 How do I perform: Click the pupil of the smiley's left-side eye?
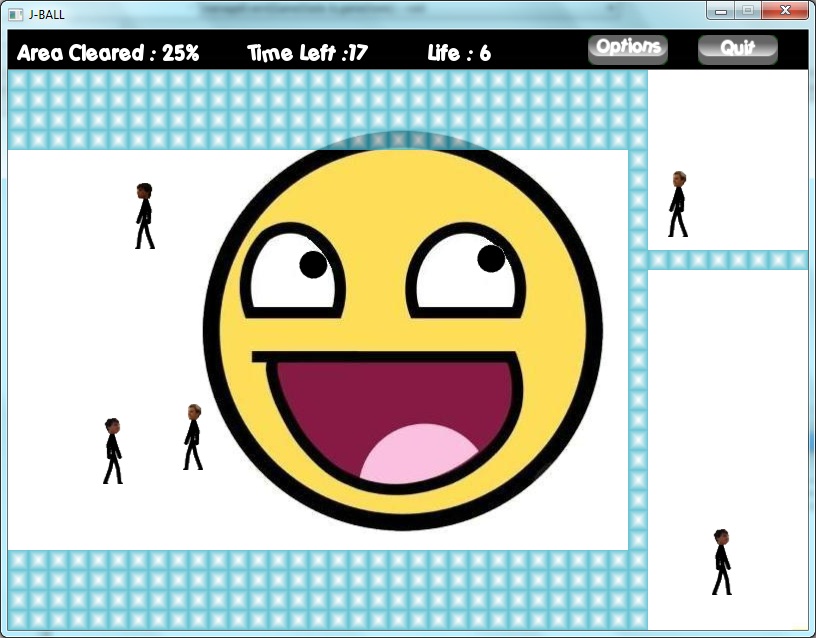[313, 265]
